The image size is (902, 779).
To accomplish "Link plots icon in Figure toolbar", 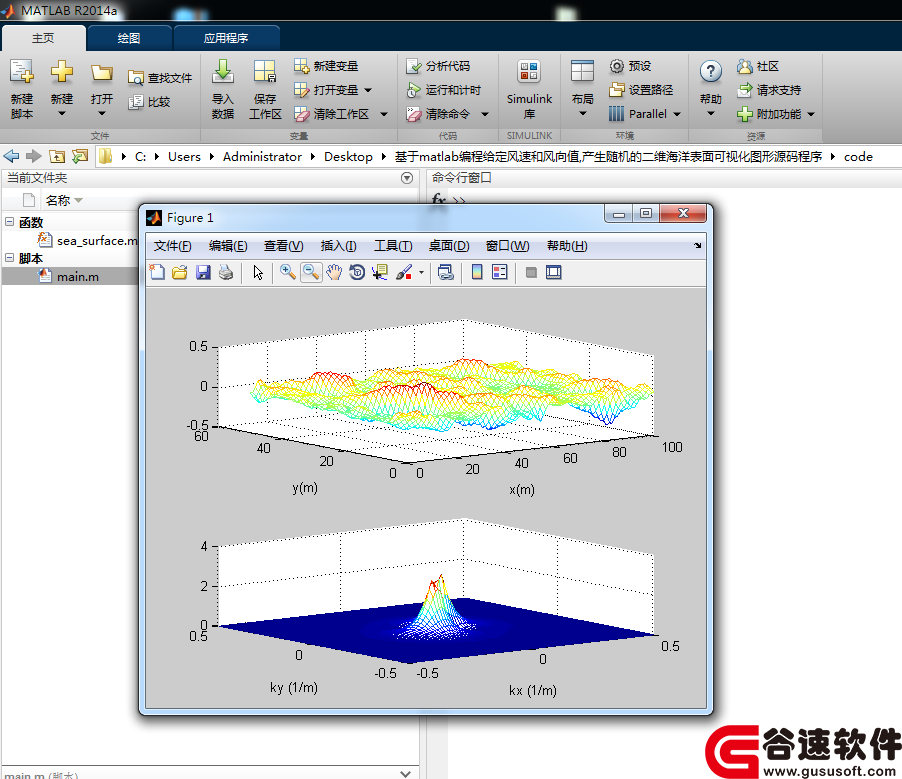I will point(445,272).
